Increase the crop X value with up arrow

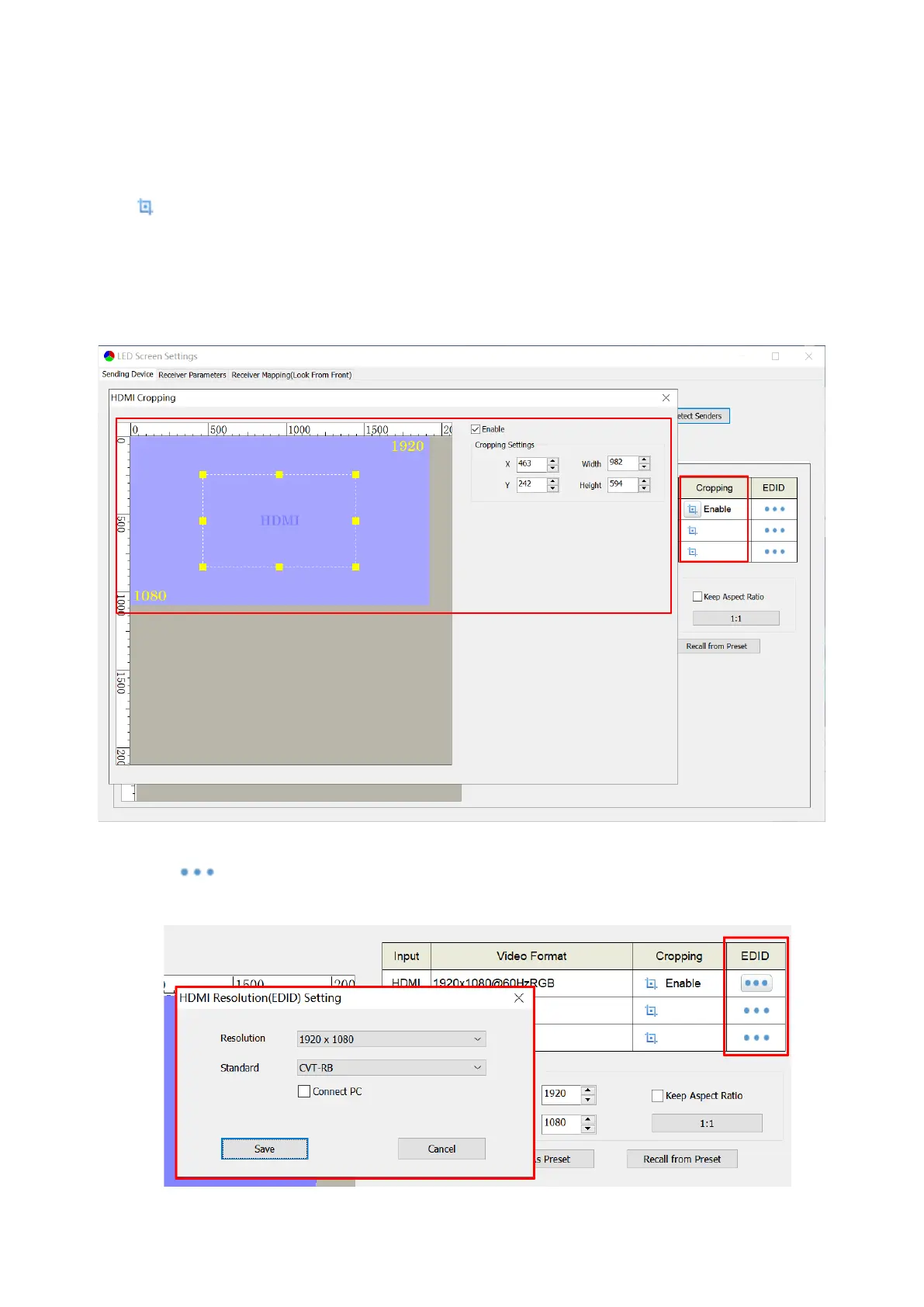click(553, 461)
